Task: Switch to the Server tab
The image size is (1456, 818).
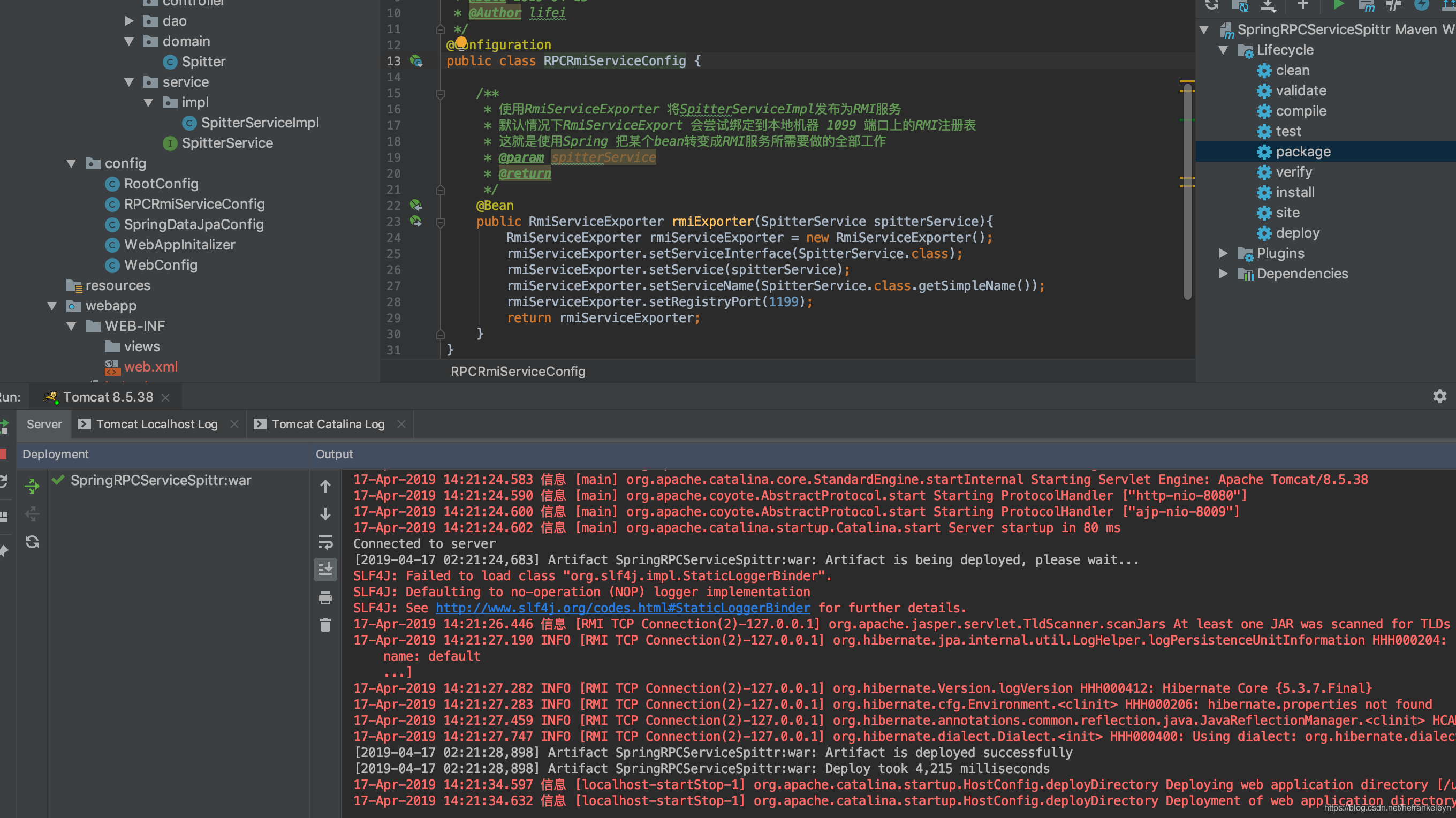Action: pos(44,424)
